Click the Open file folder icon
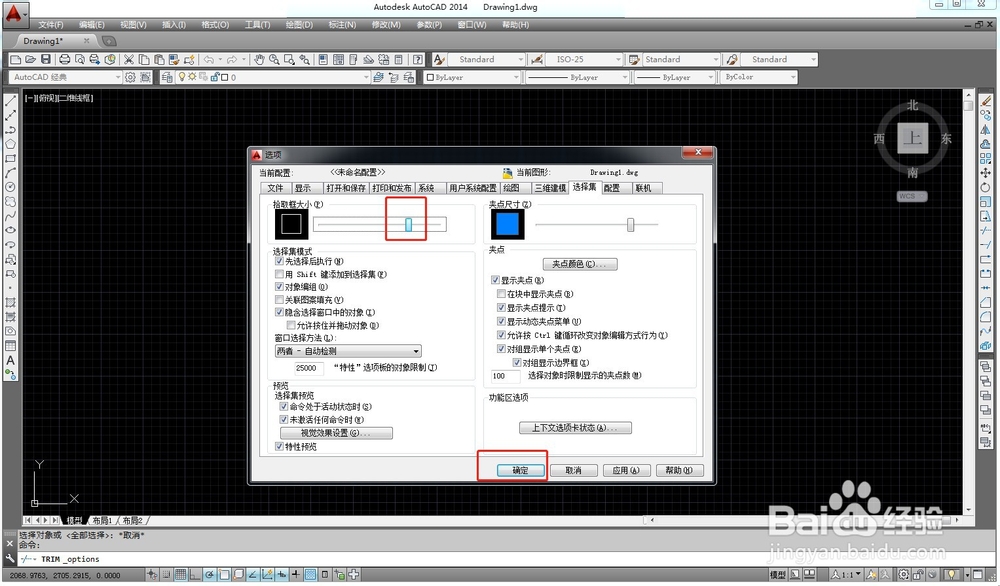The image size is (1000, 586). (30, 59)
